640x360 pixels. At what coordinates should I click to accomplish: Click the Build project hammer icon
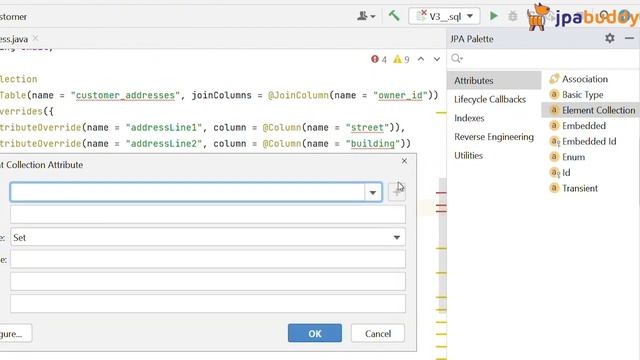(x=394, y=16)
